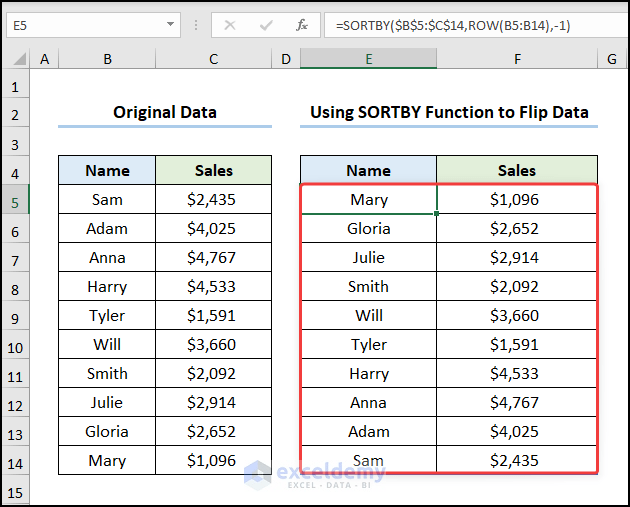Select column E header

[368, 59]
